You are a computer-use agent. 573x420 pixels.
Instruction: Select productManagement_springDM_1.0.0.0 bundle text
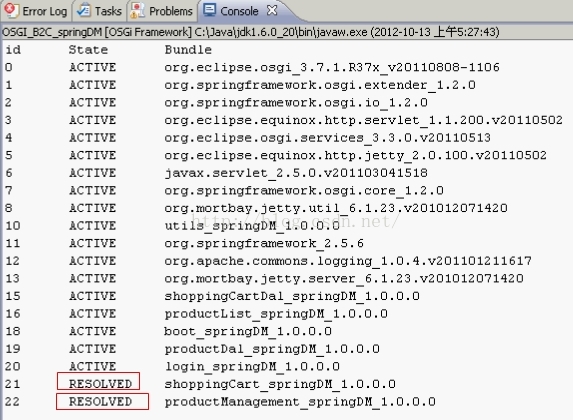[x=300, y=401]
